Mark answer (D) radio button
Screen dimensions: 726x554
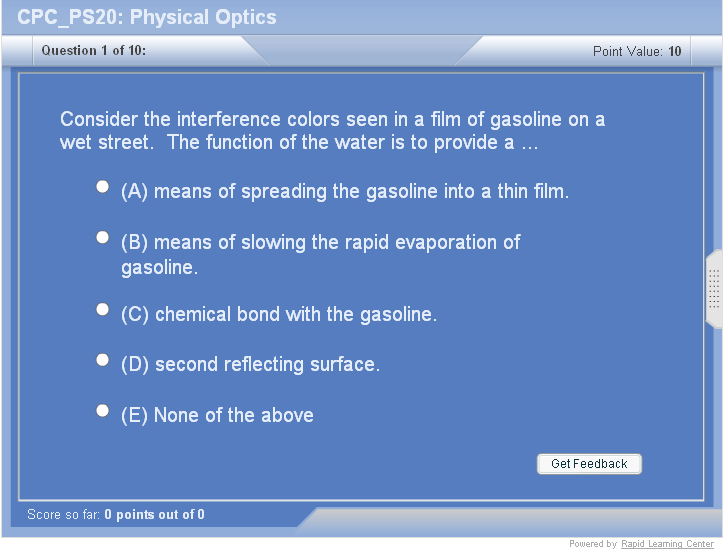coord(102,360)
